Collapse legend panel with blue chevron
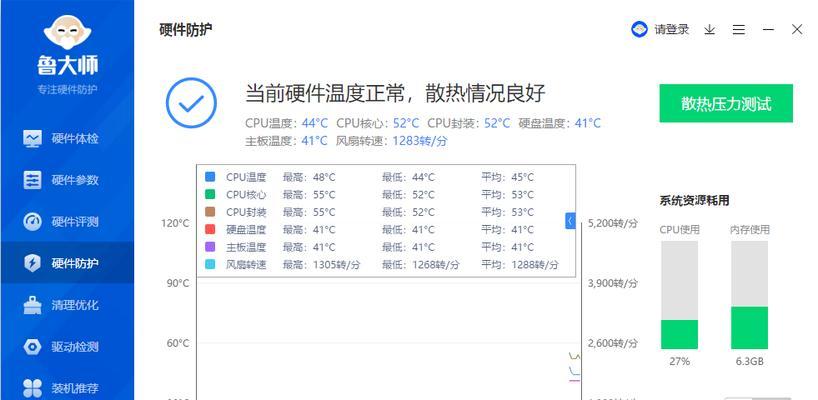Image resolution: width=818 pixels, height=400 pixels. point(570,221)
